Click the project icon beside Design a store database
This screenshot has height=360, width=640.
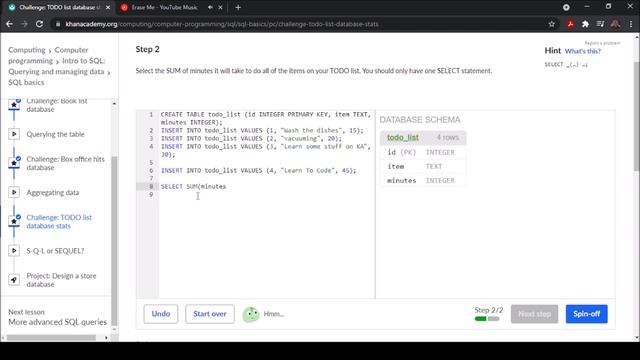click(14, 280)
